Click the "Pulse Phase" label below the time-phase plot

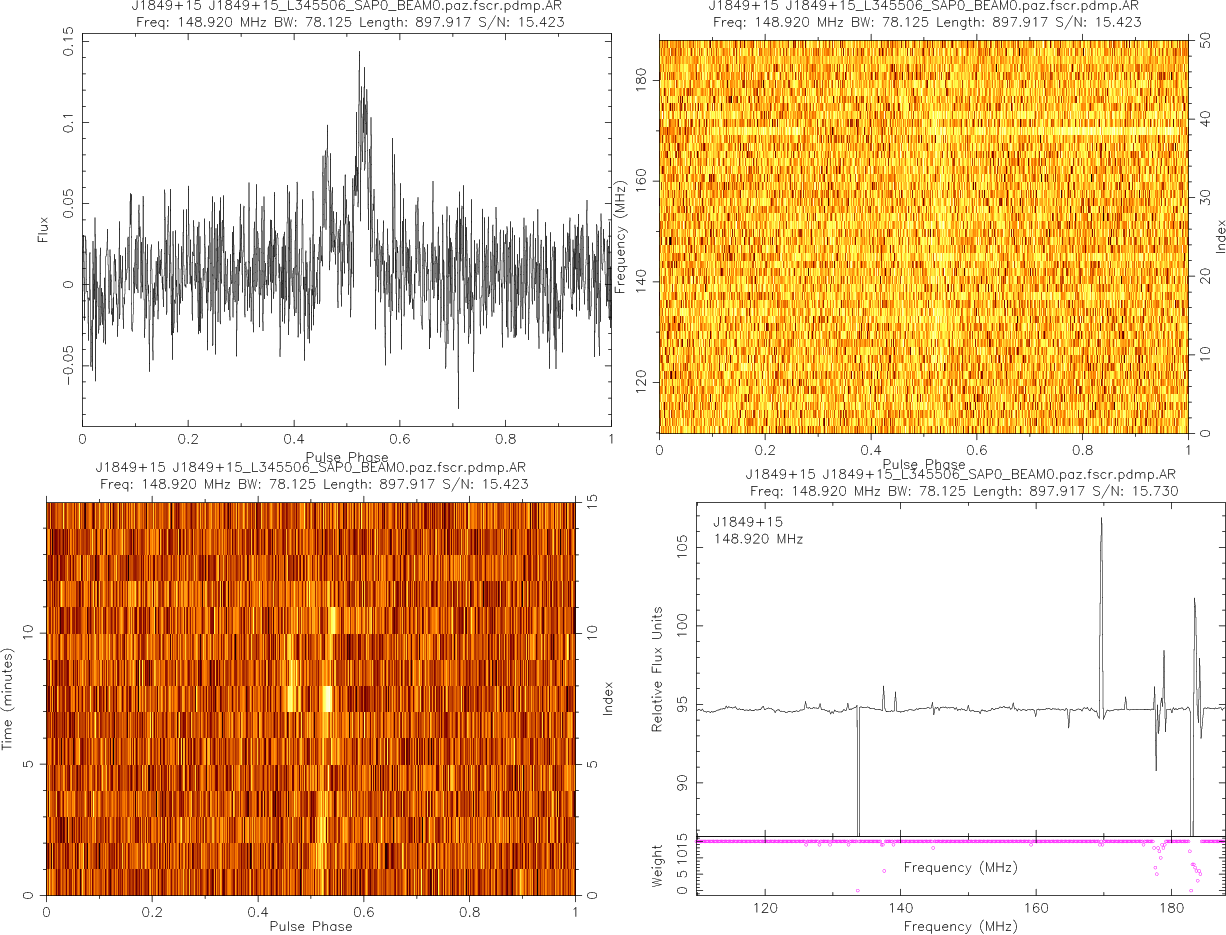pos(310,926)
